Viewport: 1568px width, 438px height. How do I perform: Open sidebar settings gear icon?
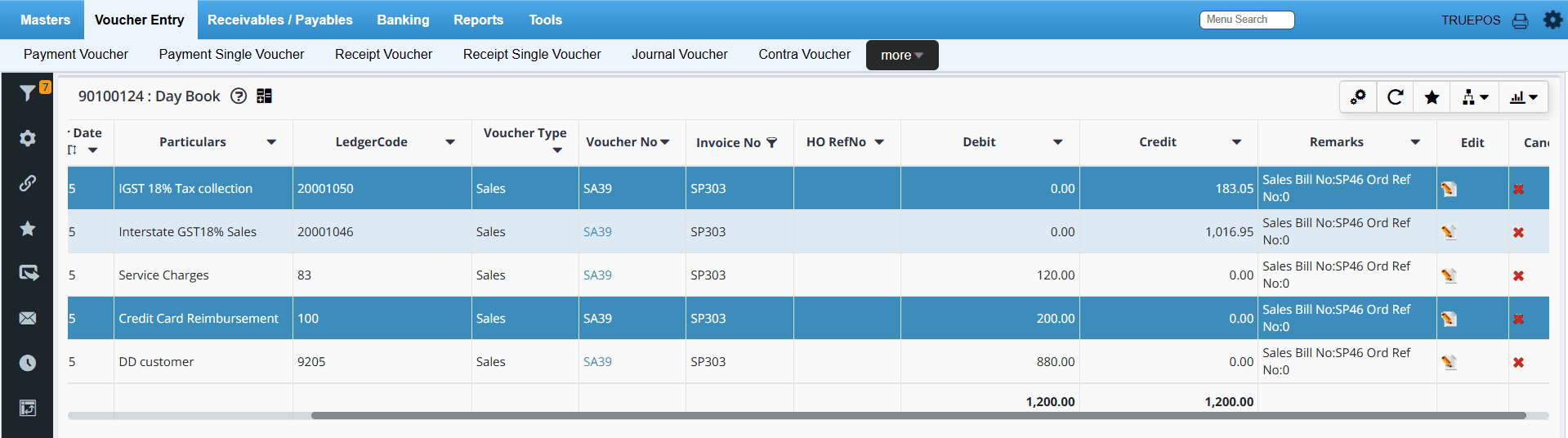click(x=28, y=138)
